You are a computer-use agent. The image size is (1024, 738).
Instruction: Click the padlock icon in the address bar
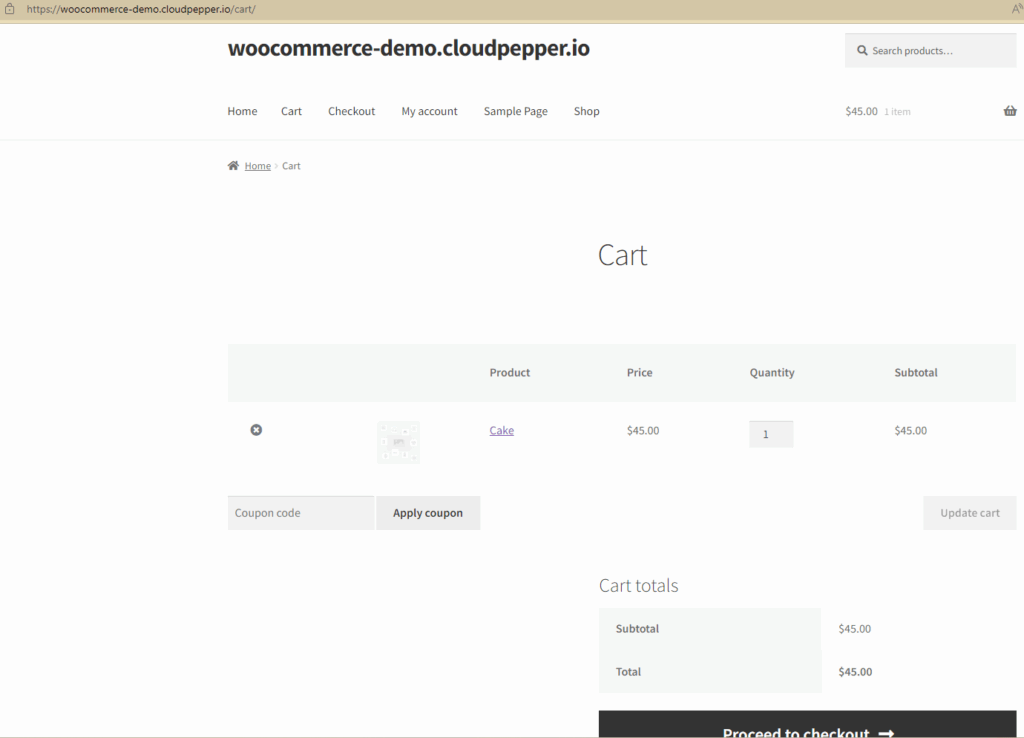[10, 8]
